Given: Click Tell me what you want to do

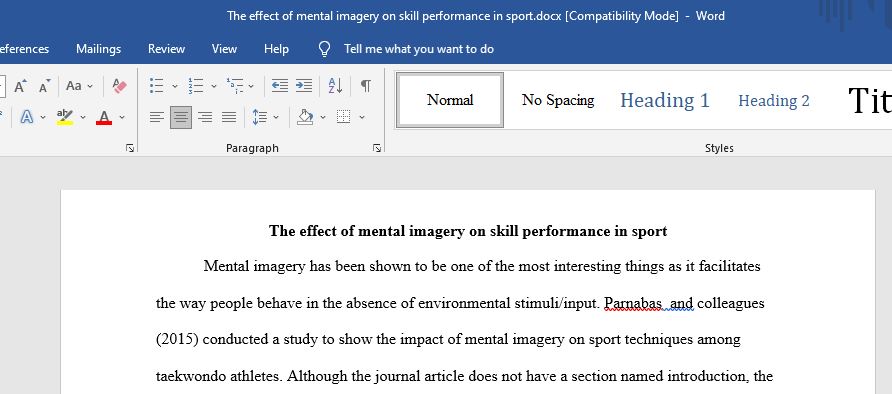Looking at the screenshot, I should (419, 49).
